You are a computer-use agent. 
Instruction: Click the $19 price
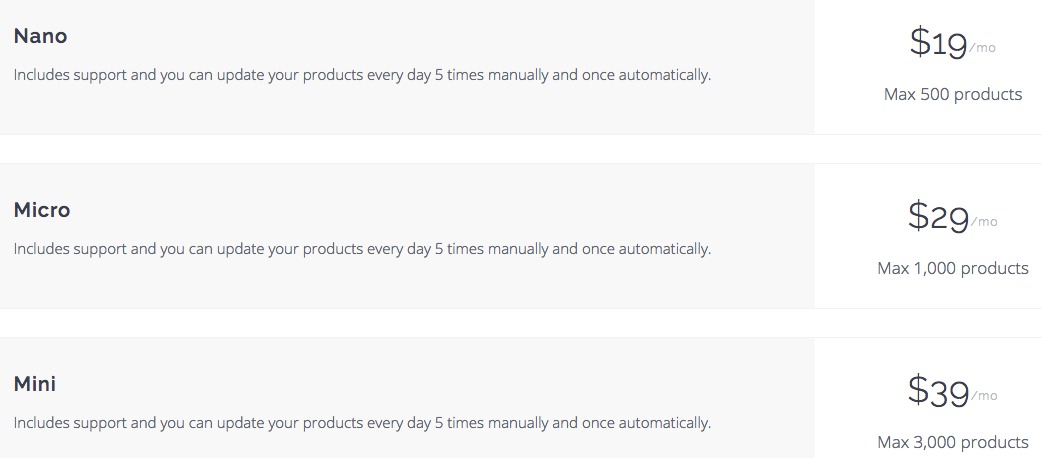point(938,43)
